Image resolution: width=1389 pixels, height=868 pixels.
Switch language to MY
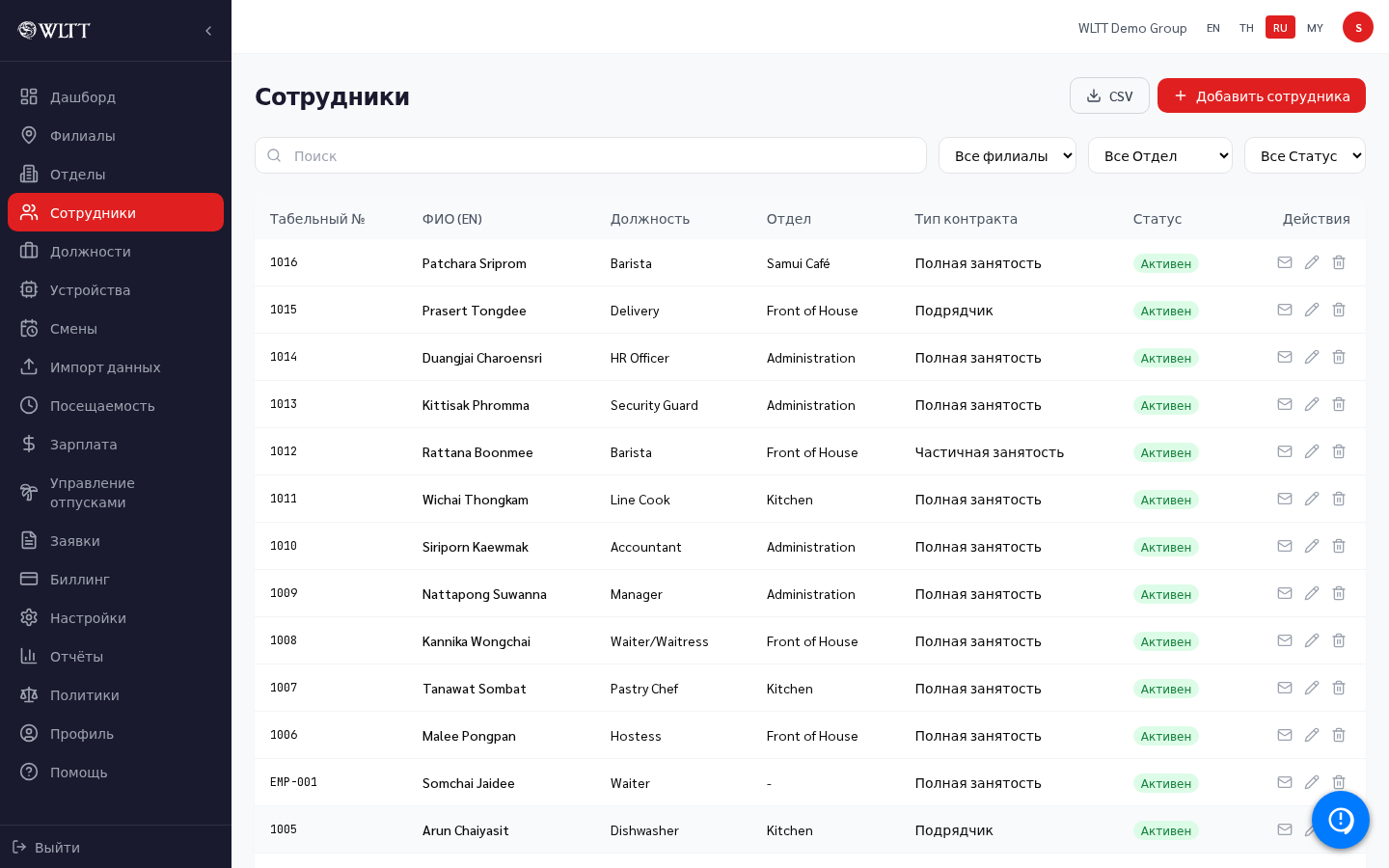pos(1315,28)
